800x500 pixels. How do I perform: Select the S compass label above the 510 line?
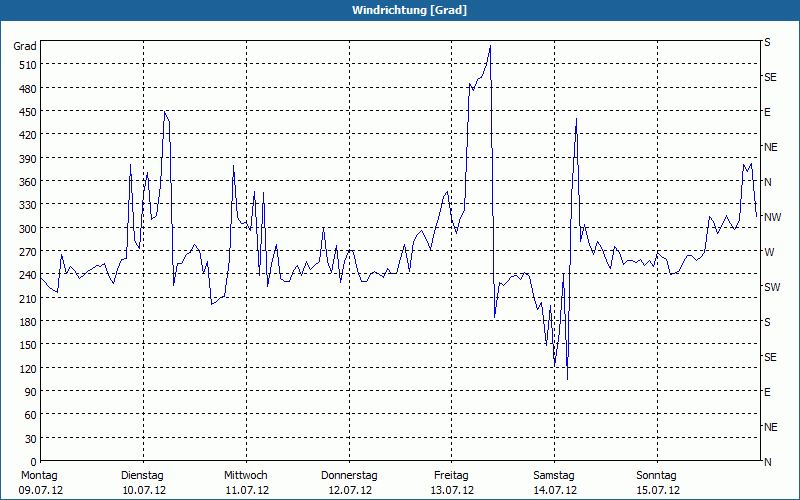(767, 42)
